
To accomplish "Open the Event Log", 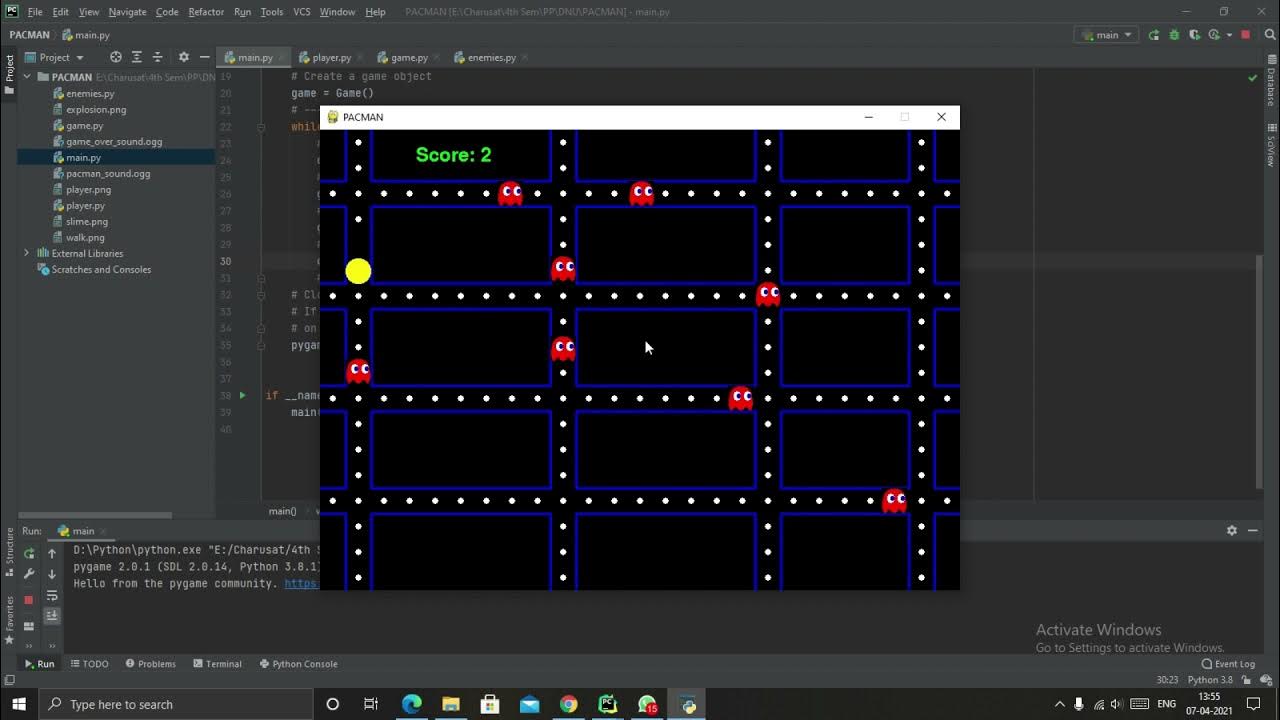I will (x=1228, y=664).
